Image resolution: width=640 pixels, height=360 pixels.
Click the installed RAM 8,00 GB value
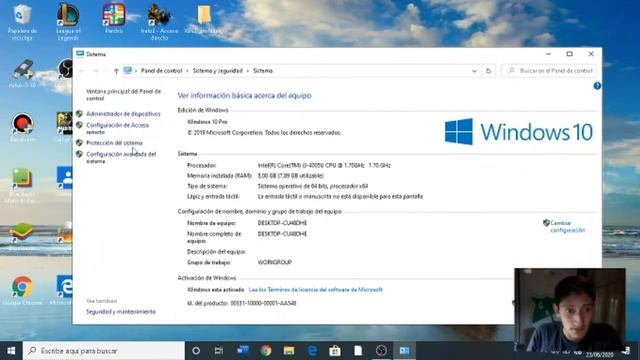291,176
